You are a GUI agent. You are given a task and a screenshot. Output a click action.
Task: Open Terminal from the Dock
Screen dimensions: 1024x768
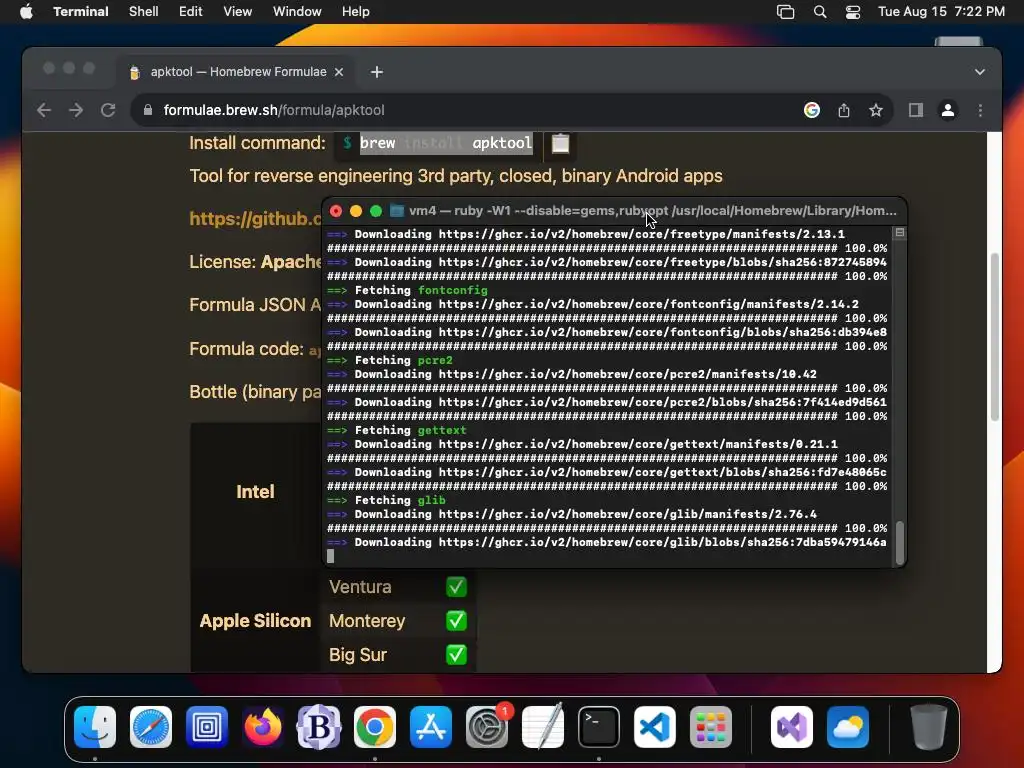[x=599, y=727]
